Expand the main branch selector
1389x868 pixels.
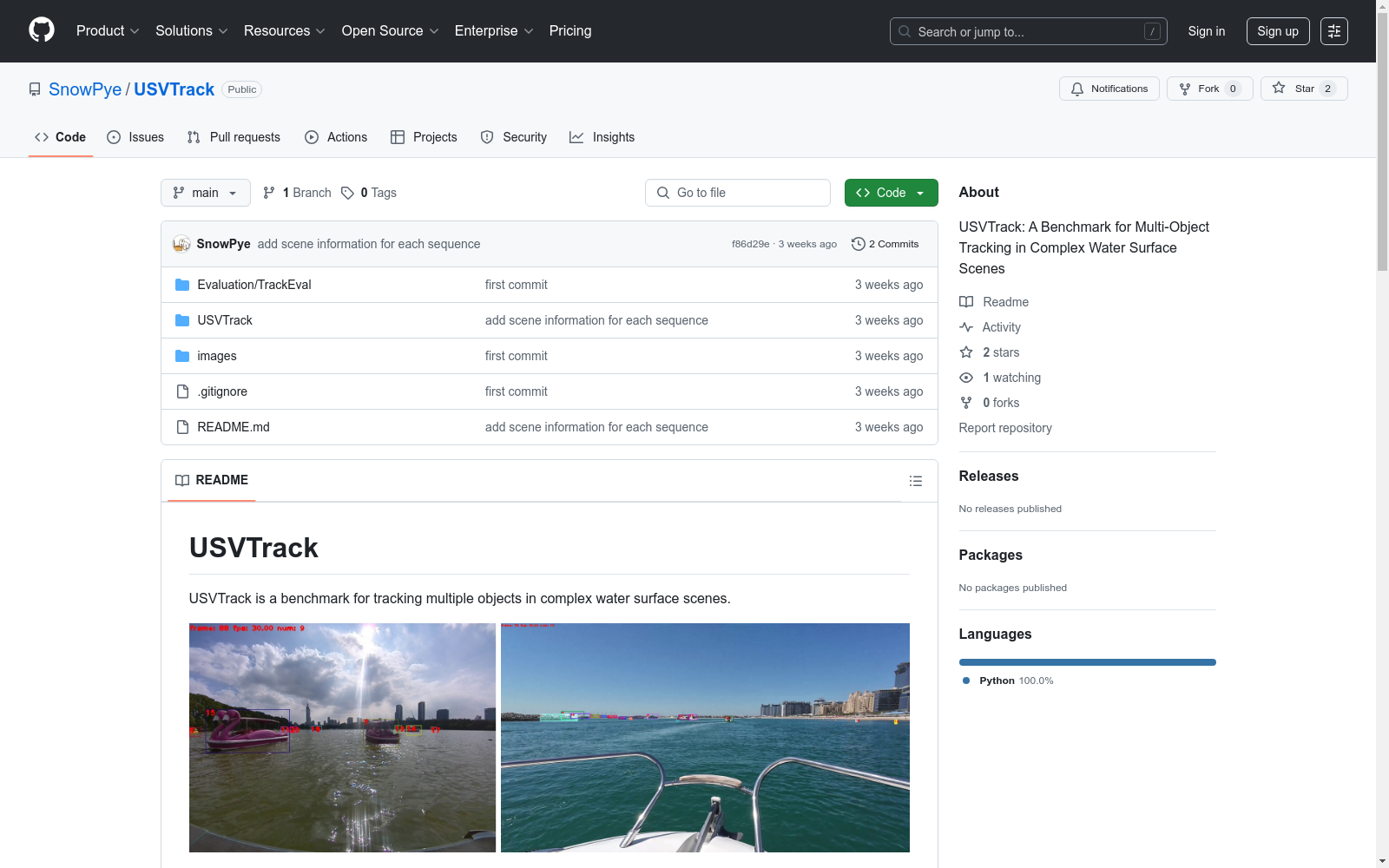pyautogui.click(x=206, y=193)
